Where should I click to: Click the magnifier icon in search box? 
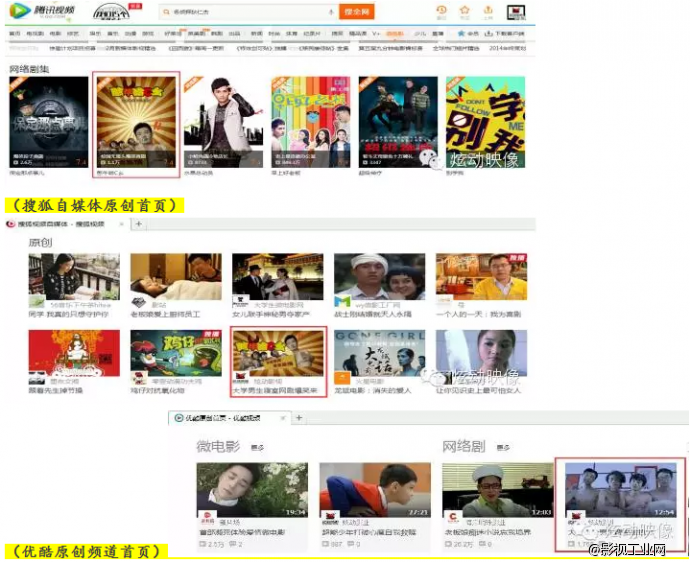pos(165,13)
